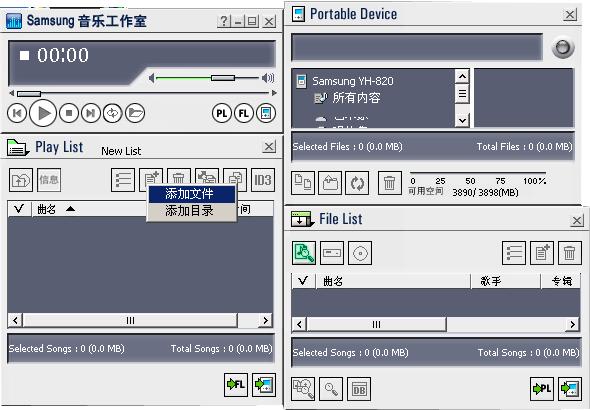Select 添加文件 menu entry

click(192, 194)
